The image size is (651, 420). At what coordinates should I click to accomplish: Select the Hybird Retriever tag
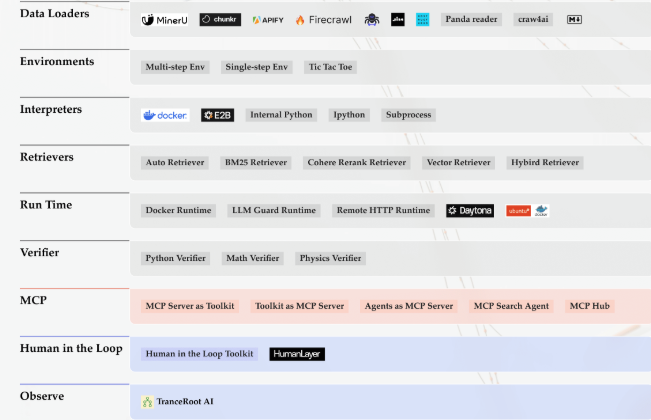click(545, 163)
